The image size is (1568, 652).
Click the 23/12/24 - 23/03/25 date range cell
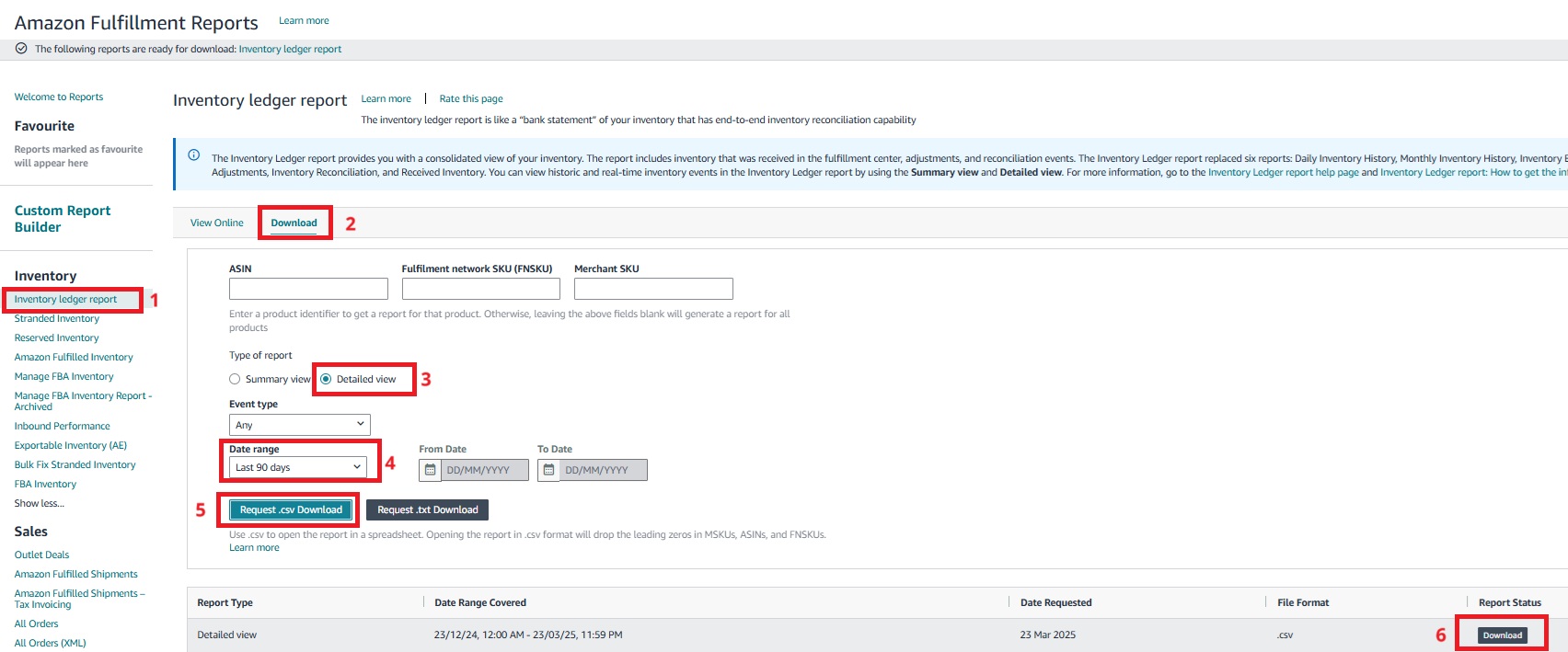click(528, 635)
